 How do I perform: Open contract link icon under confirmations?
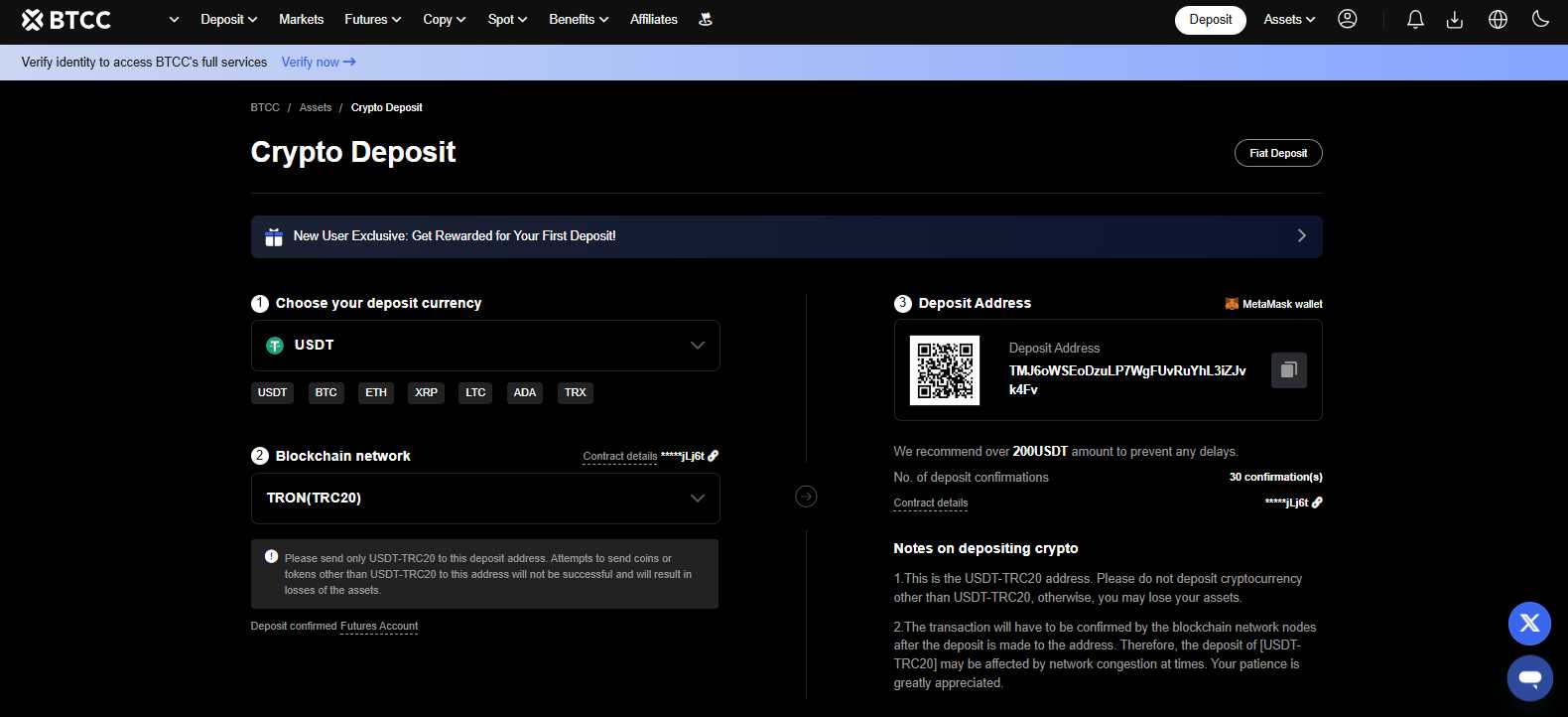pyautogui.click(x=1317, y=502)
